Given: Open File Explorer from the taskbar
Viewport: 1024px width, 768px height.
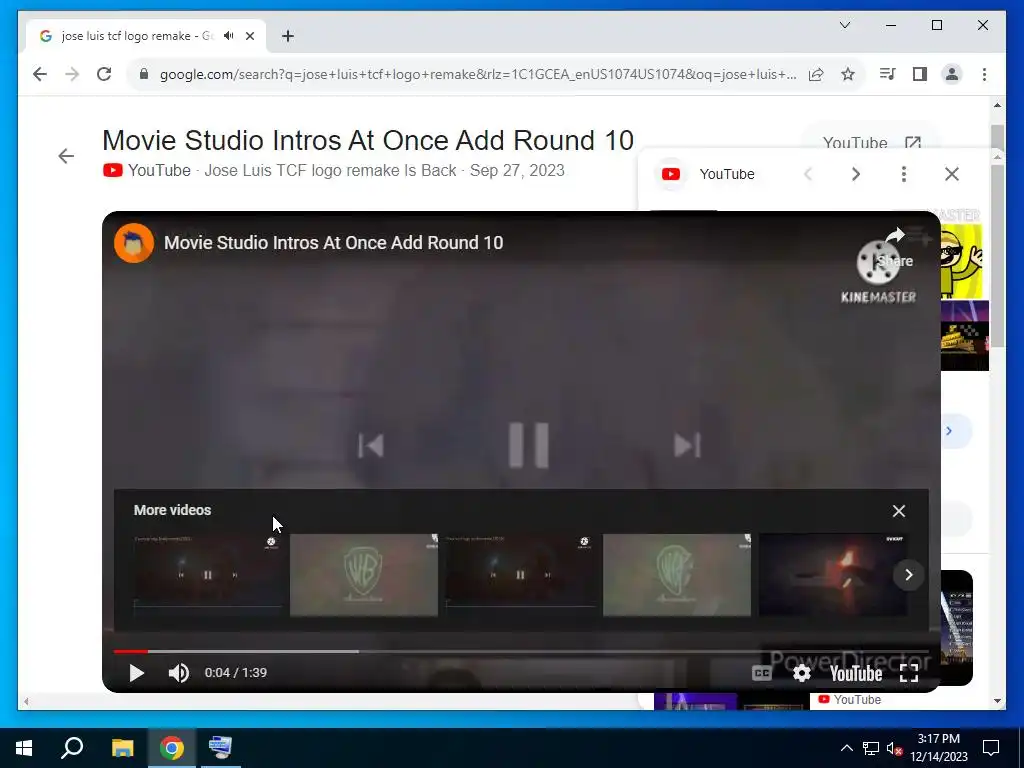Looking at the screenshot, I should (x=122, y=748).
